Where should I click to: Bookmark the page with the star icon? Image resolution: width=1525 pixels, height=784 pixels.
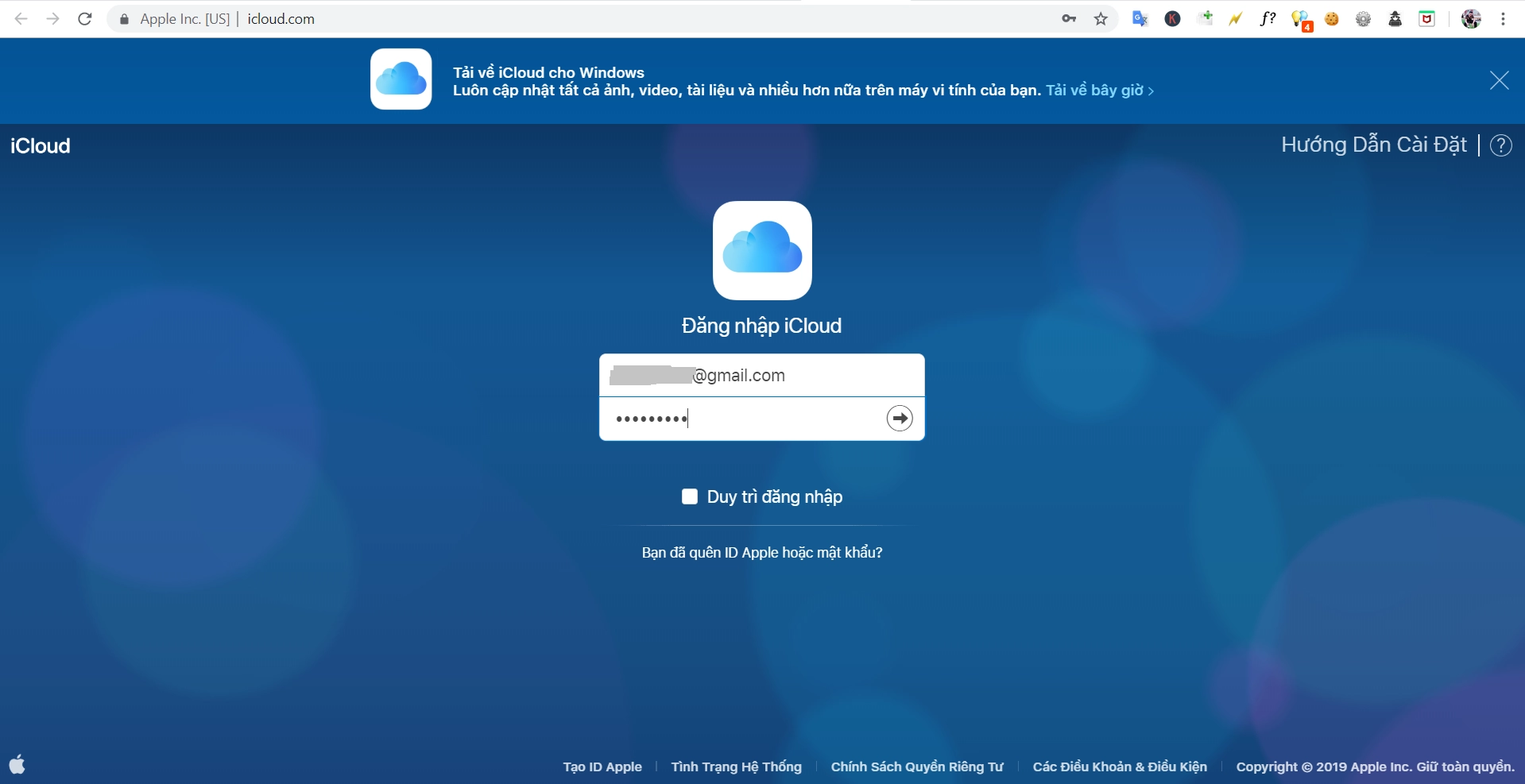(1101, 18)
